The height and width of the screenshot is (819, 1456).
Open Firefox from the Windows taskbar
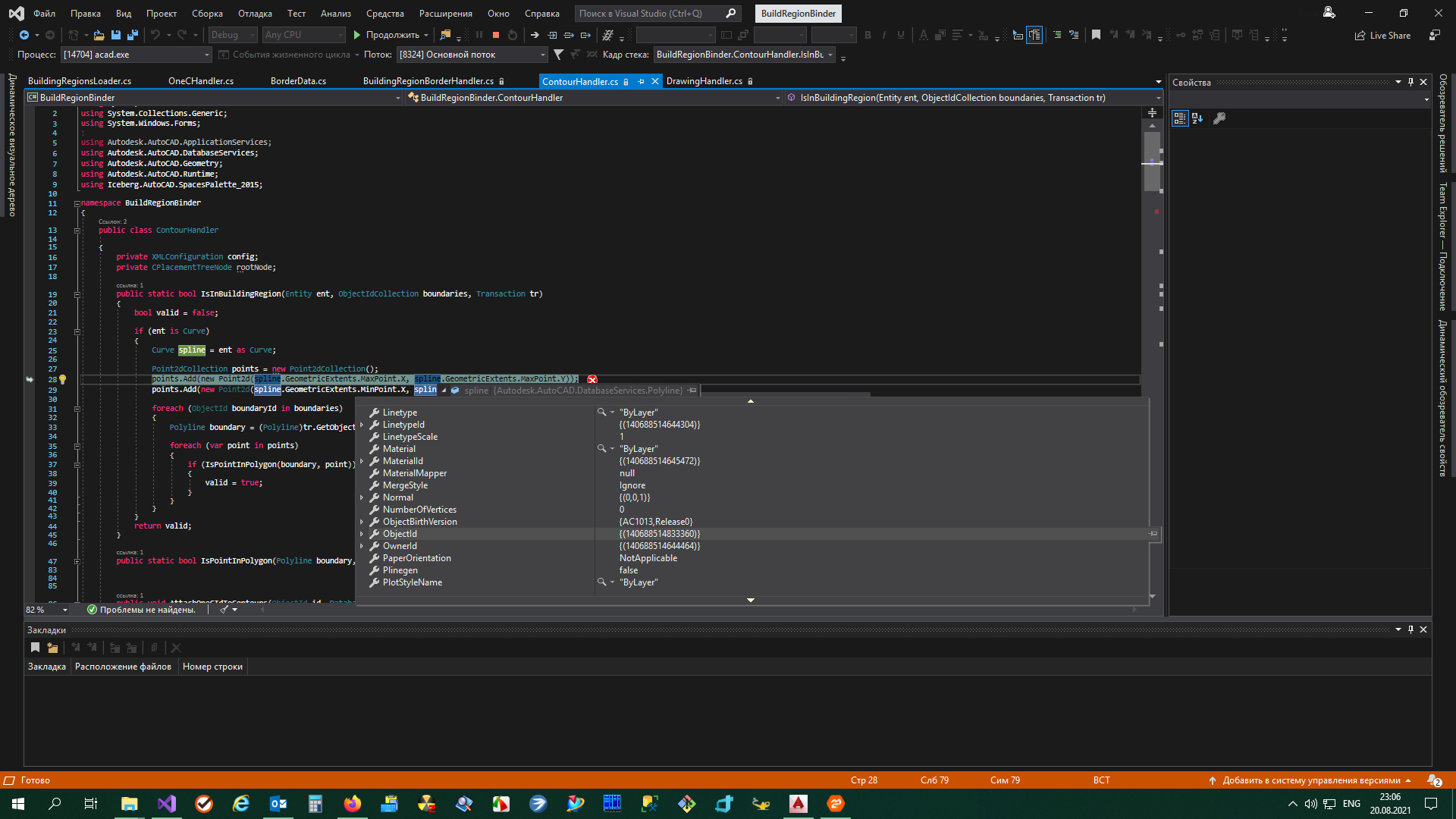(353, 804)
